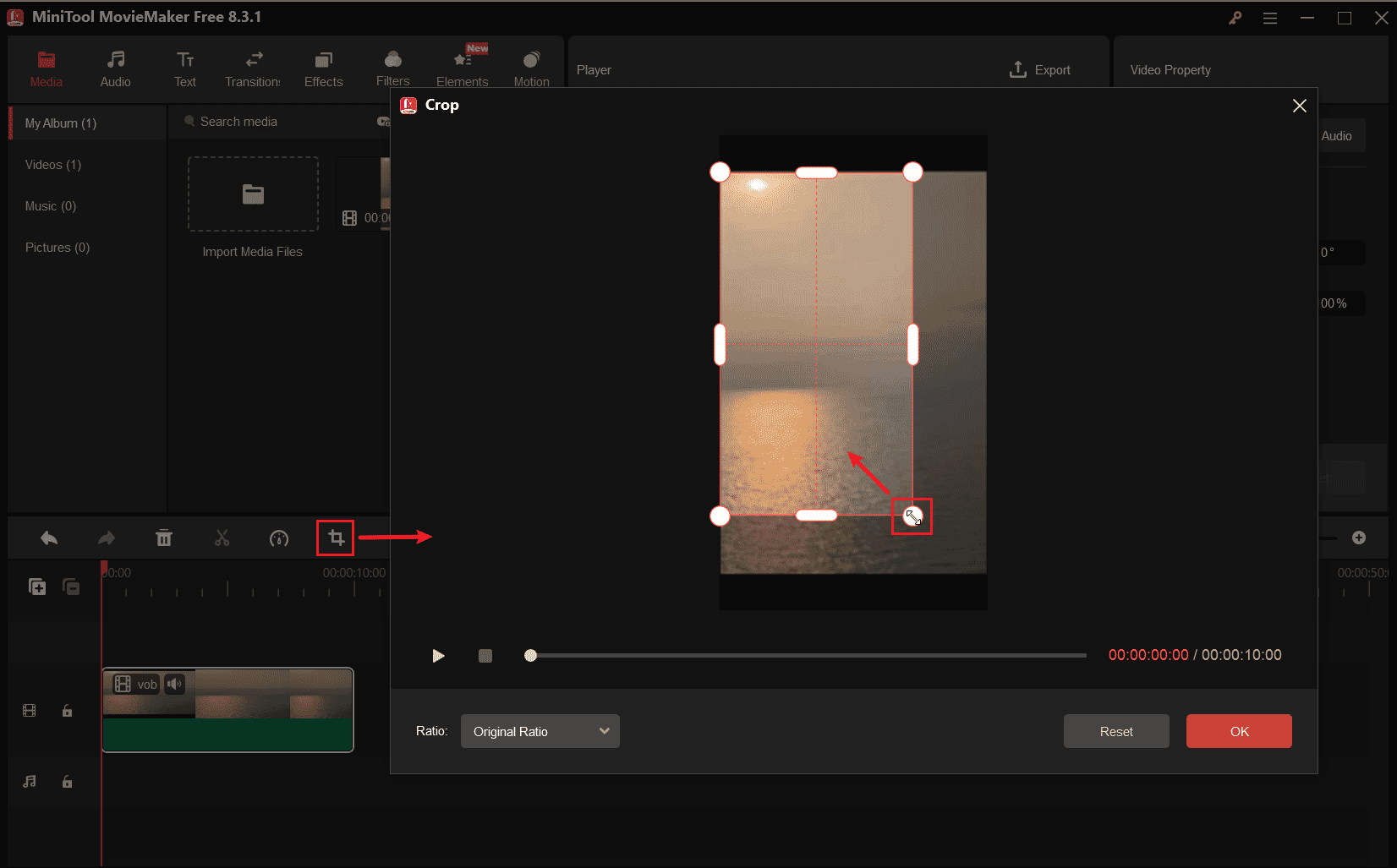Click the Split scissors icon
1397x868 pixels.
point(222,538)
